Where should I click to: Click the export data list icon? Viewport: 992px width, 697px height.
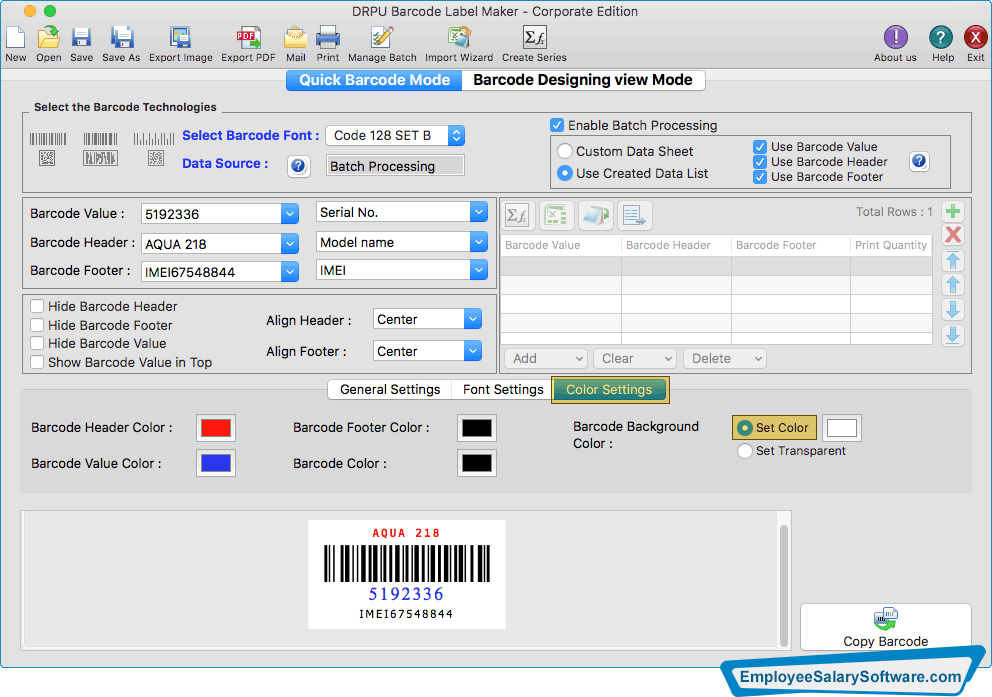(634, 216)
